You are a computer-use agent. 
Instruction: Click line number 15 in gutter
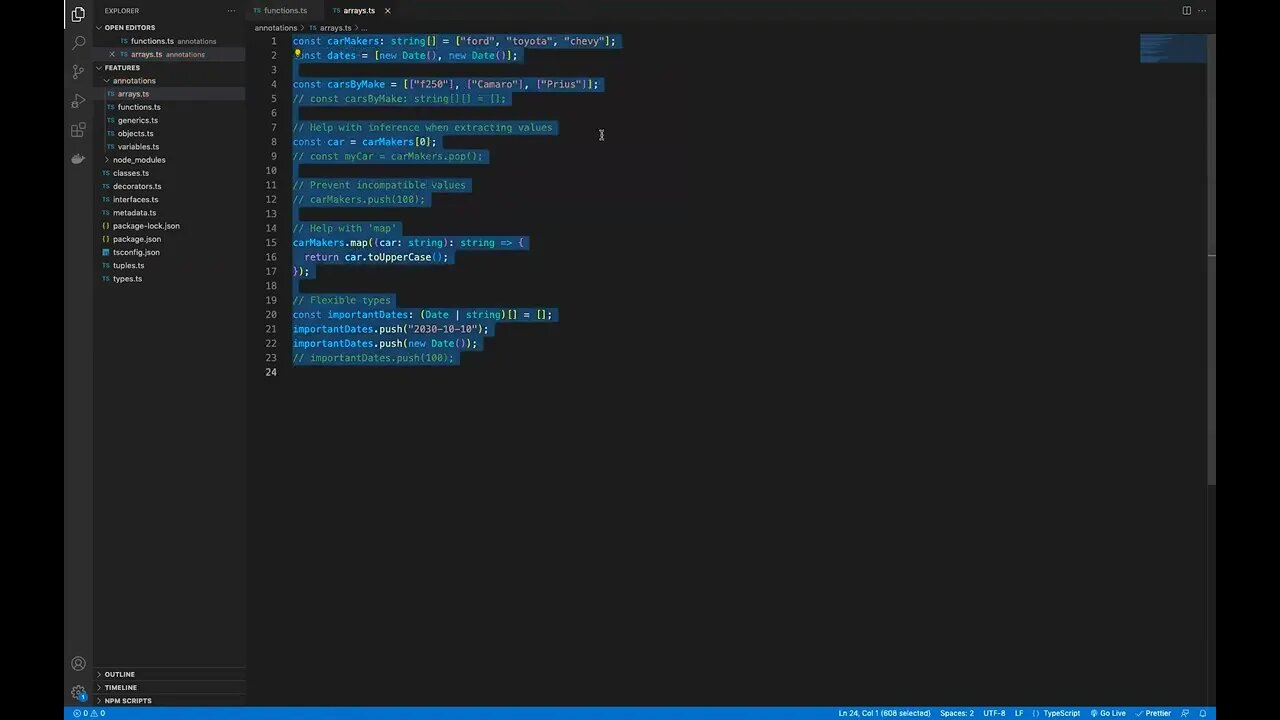click(271, 242)
